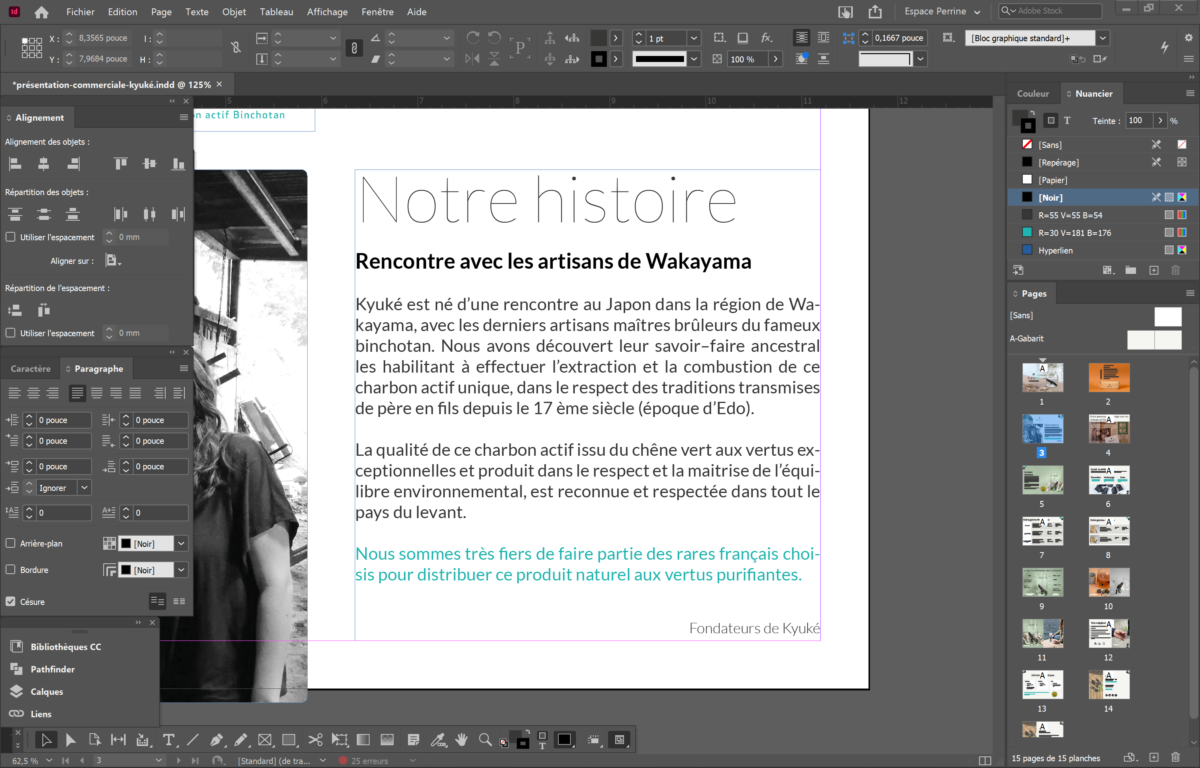Toggle container formatting icon in Nuancier panel

[x=1050, y=120]
